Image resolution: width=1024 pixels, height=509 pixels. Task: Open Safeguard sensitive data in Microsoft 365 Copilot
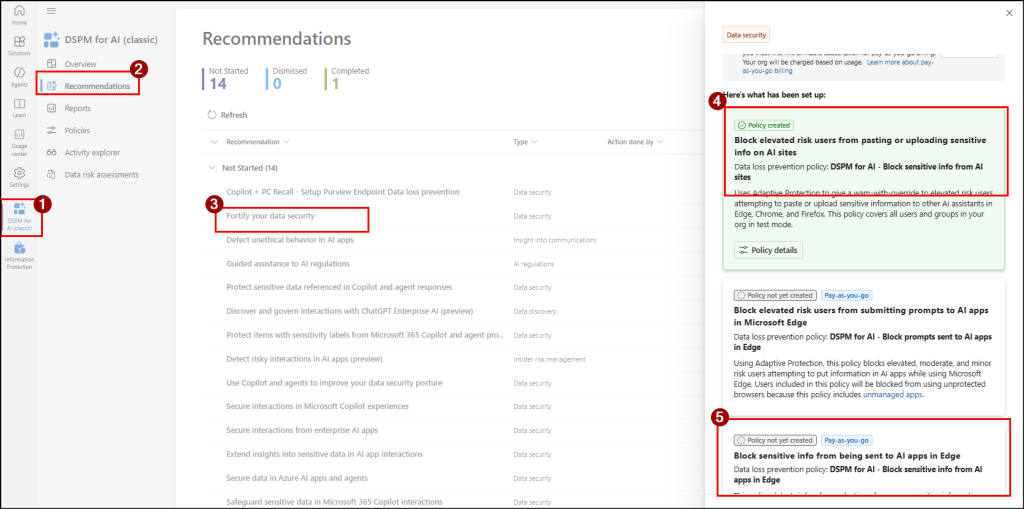(334, 502)
